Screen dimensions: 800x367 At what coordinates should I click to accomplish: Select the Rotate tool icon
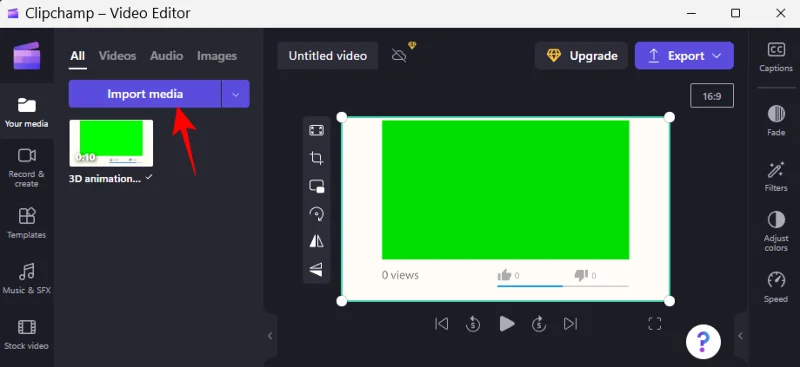click(316, 213)
